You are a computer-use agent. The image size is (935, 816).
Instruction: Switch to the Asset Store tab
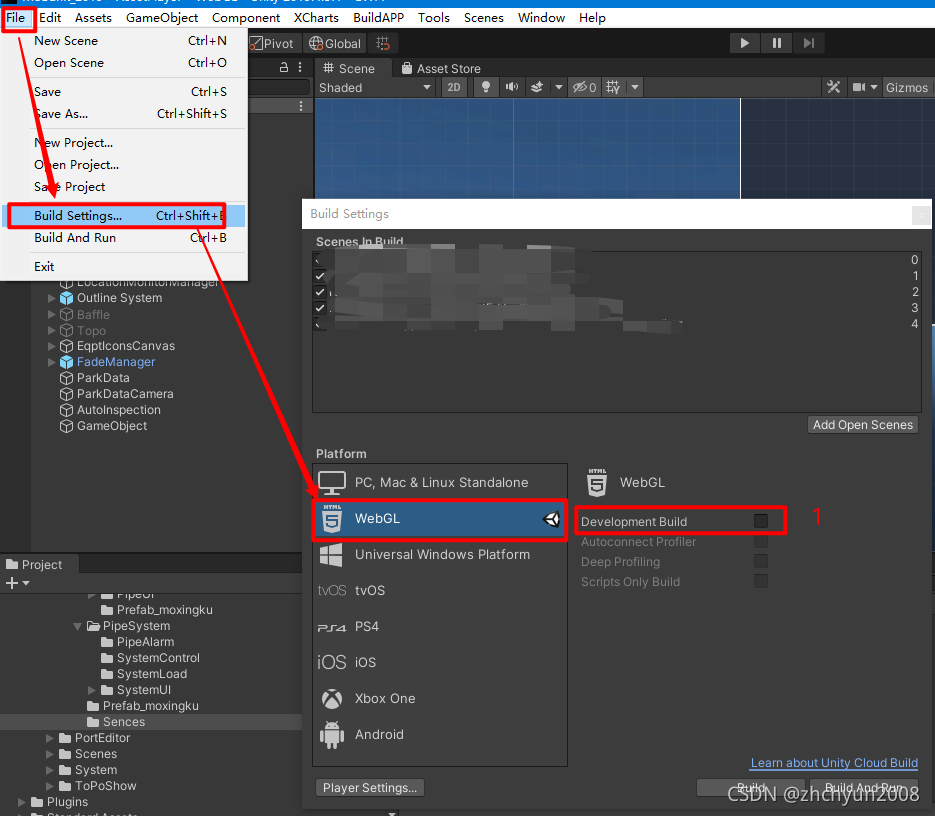point(441,69)
